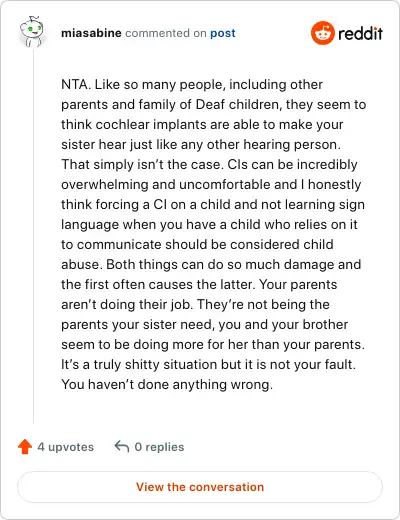
Task: Click the line "That simply isn't the case"
Action: coord(141,164)
